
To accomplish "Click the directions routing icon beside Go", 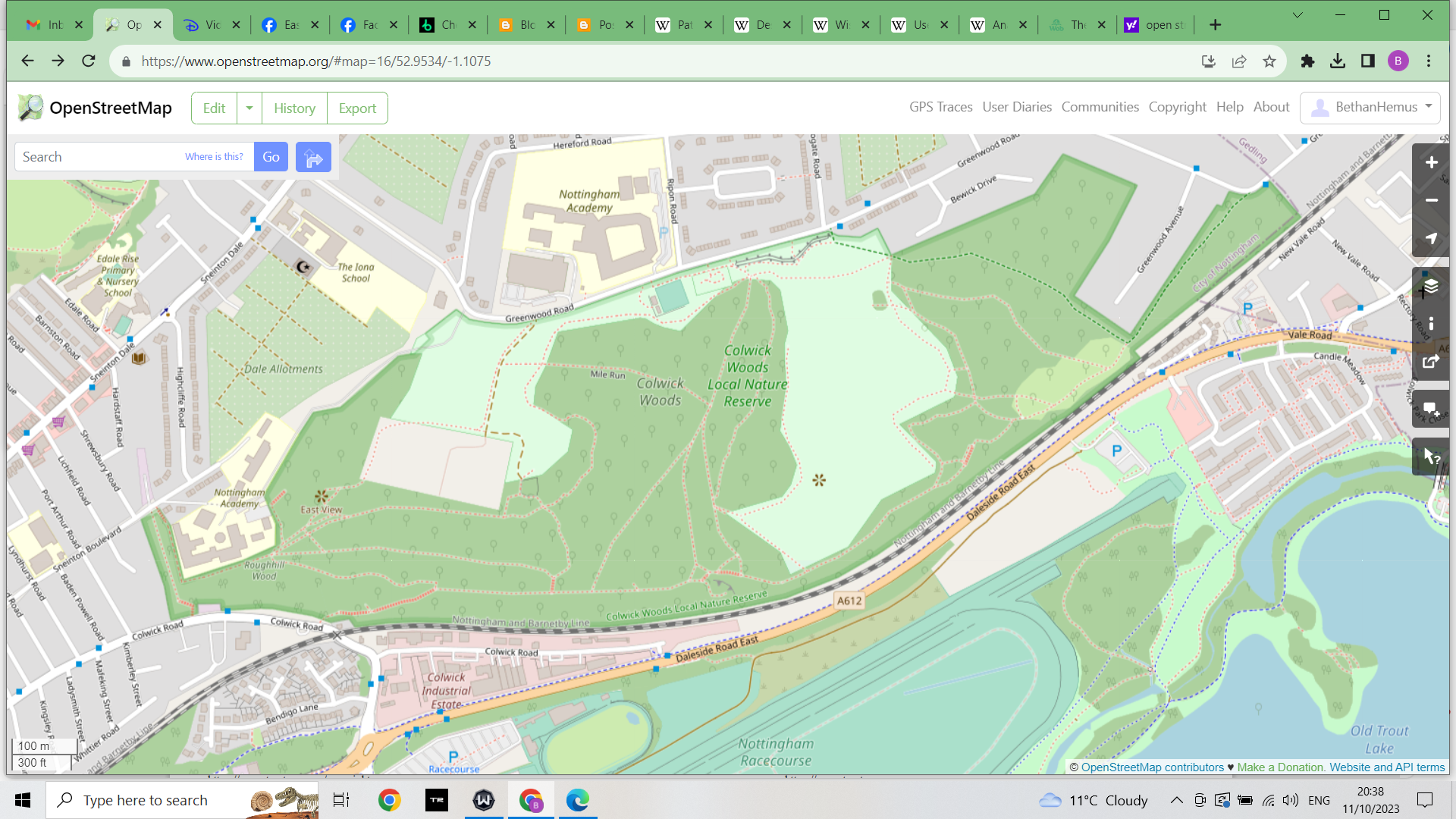I will click(313, 156).
